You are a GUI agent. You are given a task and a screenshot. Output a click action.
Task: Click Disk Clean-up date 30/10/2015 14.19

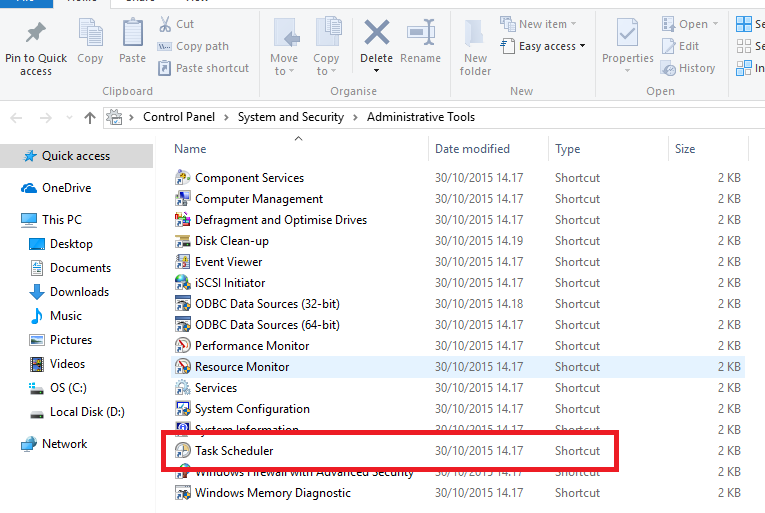coord(479,241)
